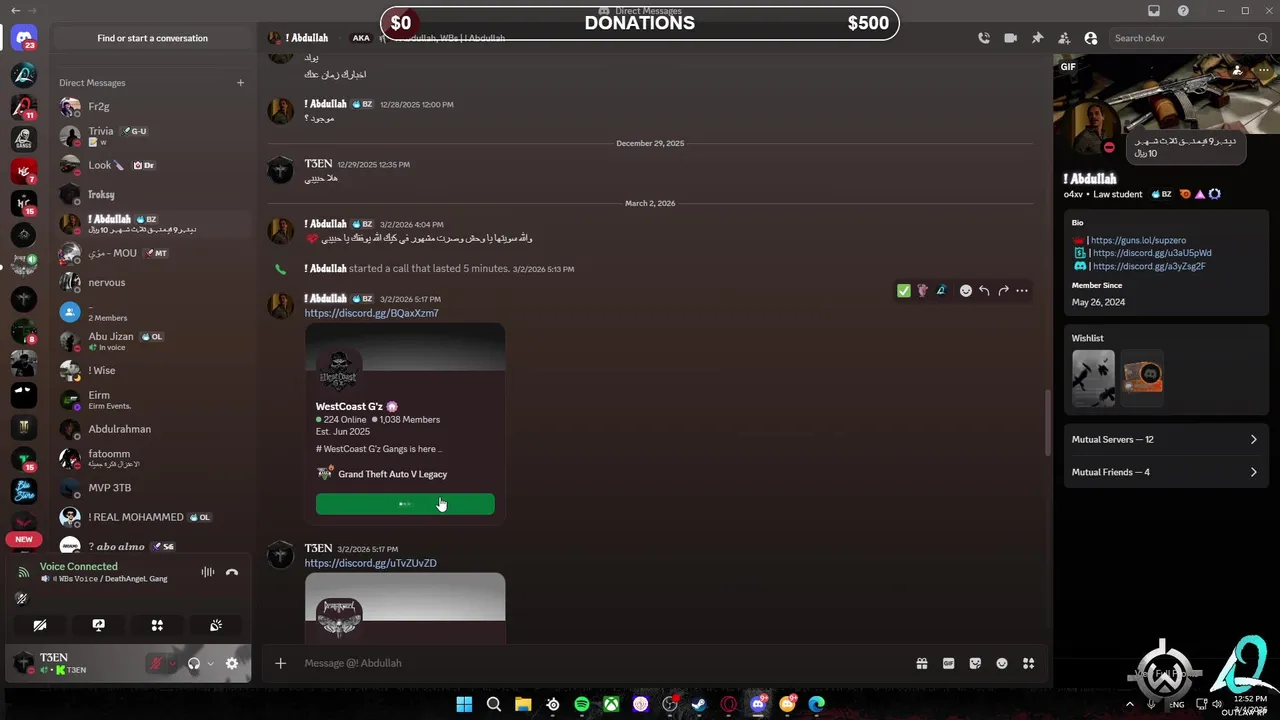
Task: Open the 2 Members group DM
Action: [153, 312]
